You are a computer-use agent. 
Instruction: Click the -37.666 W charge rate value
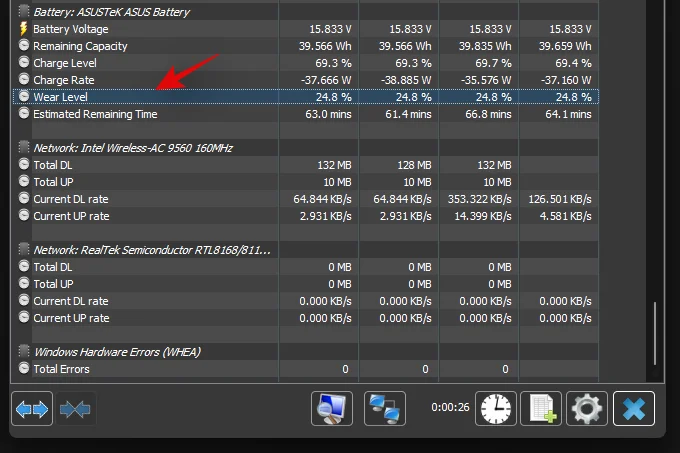(326, 80)
